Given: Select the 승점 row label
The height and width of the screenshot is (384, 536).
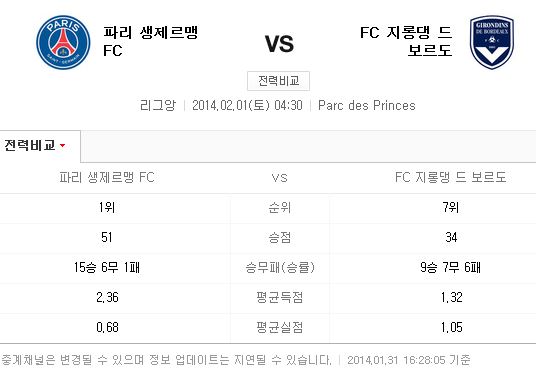Looking at the screenshot, I should pos(280,237).
